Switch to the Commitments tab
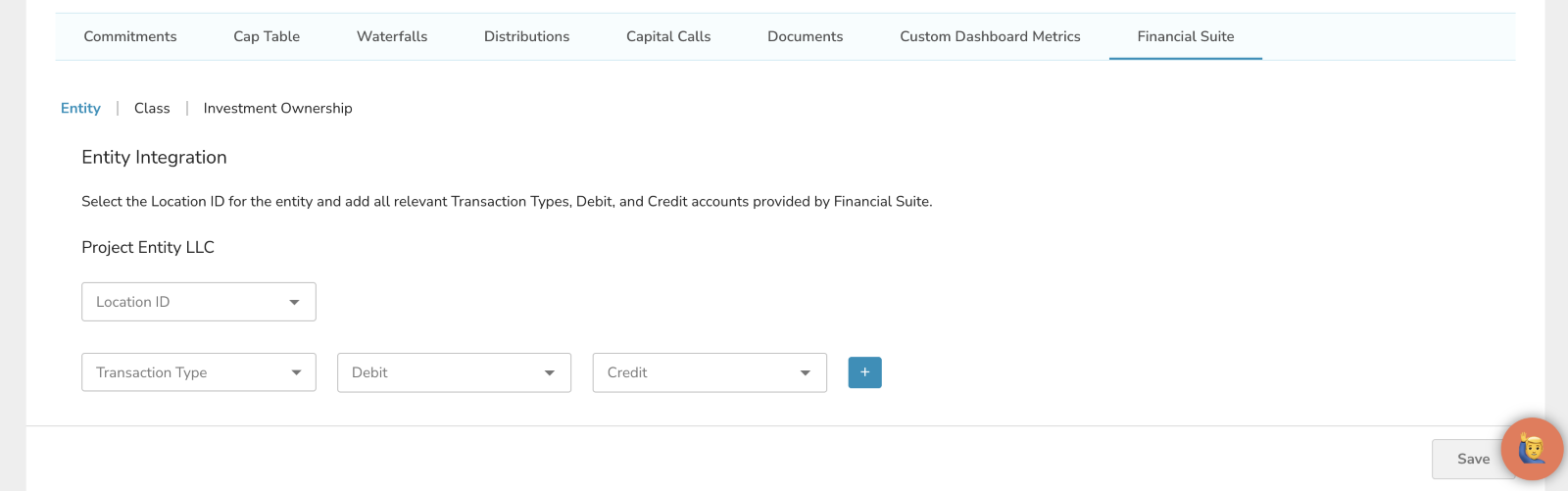The image size is (1568, 491). (130, 36)
